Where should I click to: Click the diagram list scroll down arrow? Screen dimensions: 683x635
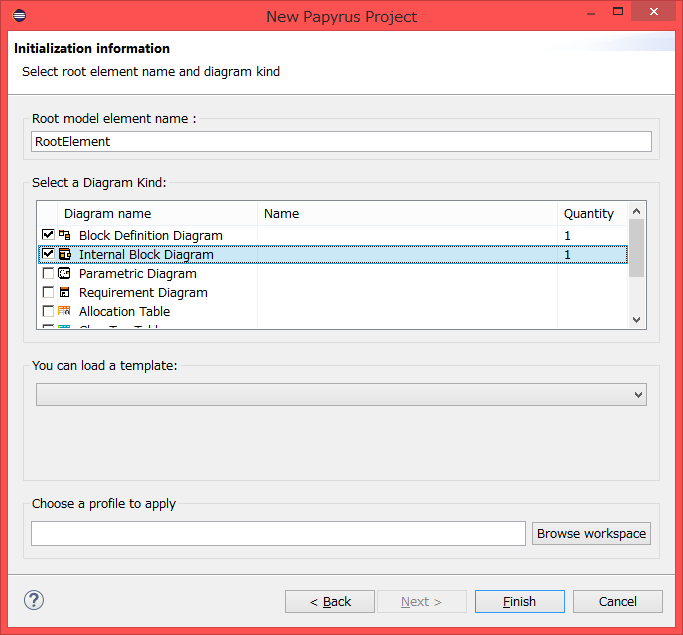[x=636, y=320]
